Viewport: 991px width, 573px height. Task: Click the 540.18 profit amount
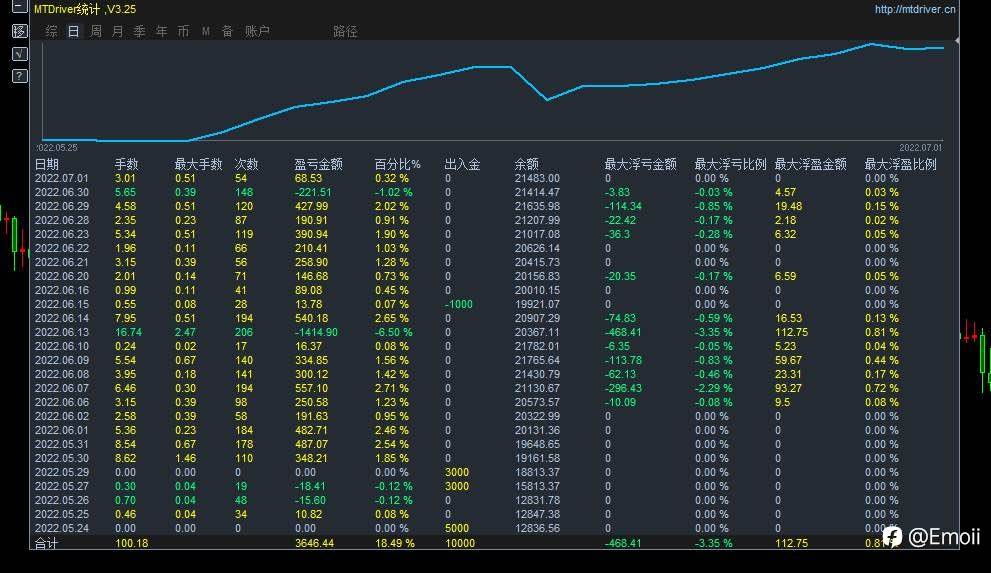[311, 318]
